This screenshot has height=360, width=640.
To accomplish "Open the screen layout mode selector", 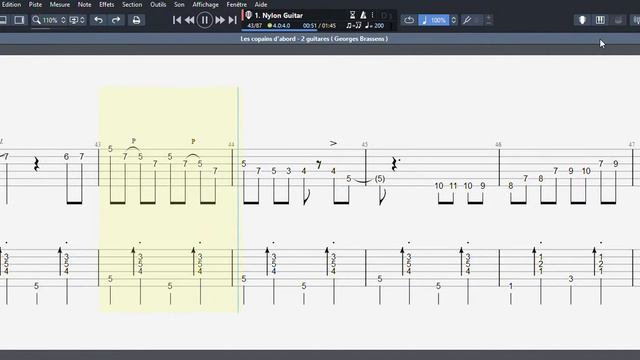I will pyautogui.click(x=74, y=20).
